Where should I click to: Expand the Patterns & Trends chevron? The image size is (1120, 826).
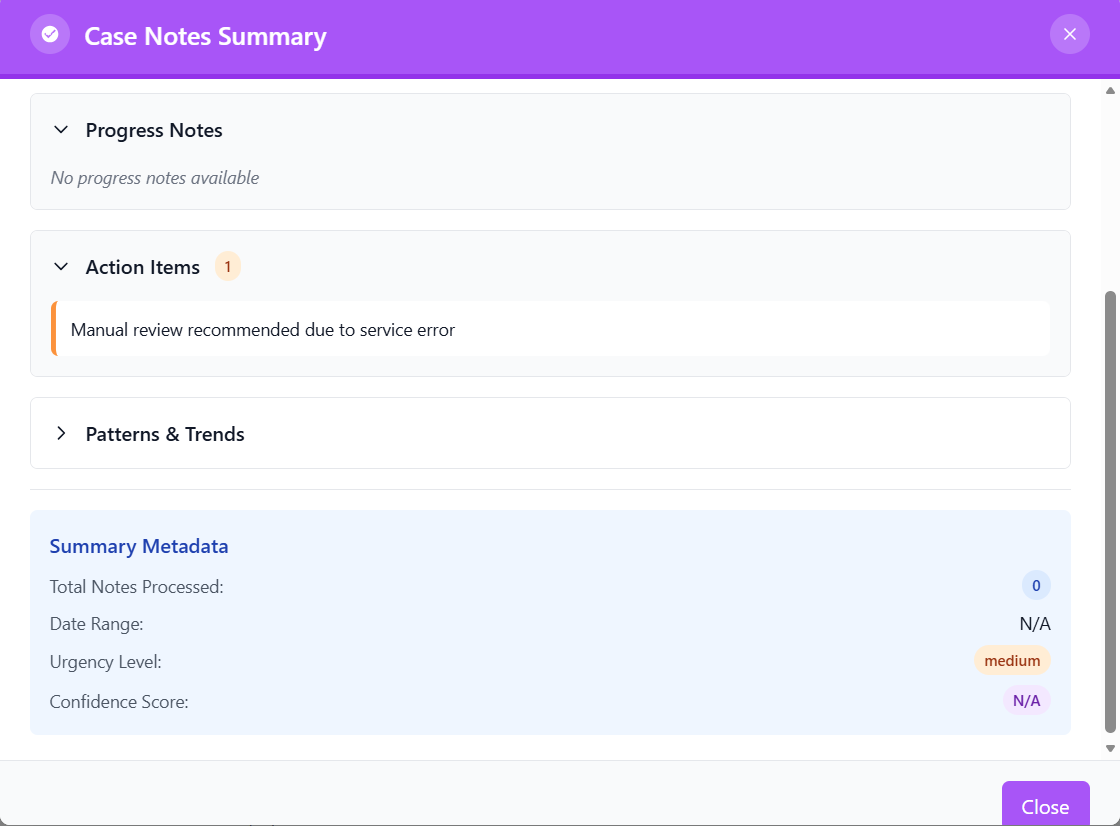[61, 434]
